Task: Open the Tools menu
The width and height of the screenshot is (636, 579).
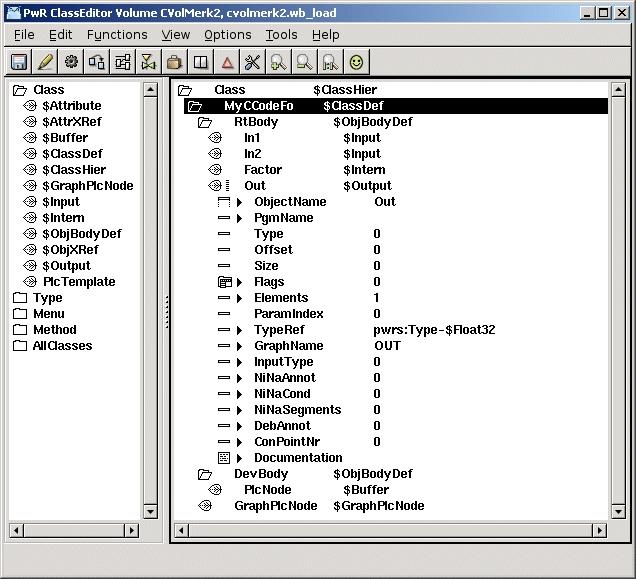Action: click(281, 35)
